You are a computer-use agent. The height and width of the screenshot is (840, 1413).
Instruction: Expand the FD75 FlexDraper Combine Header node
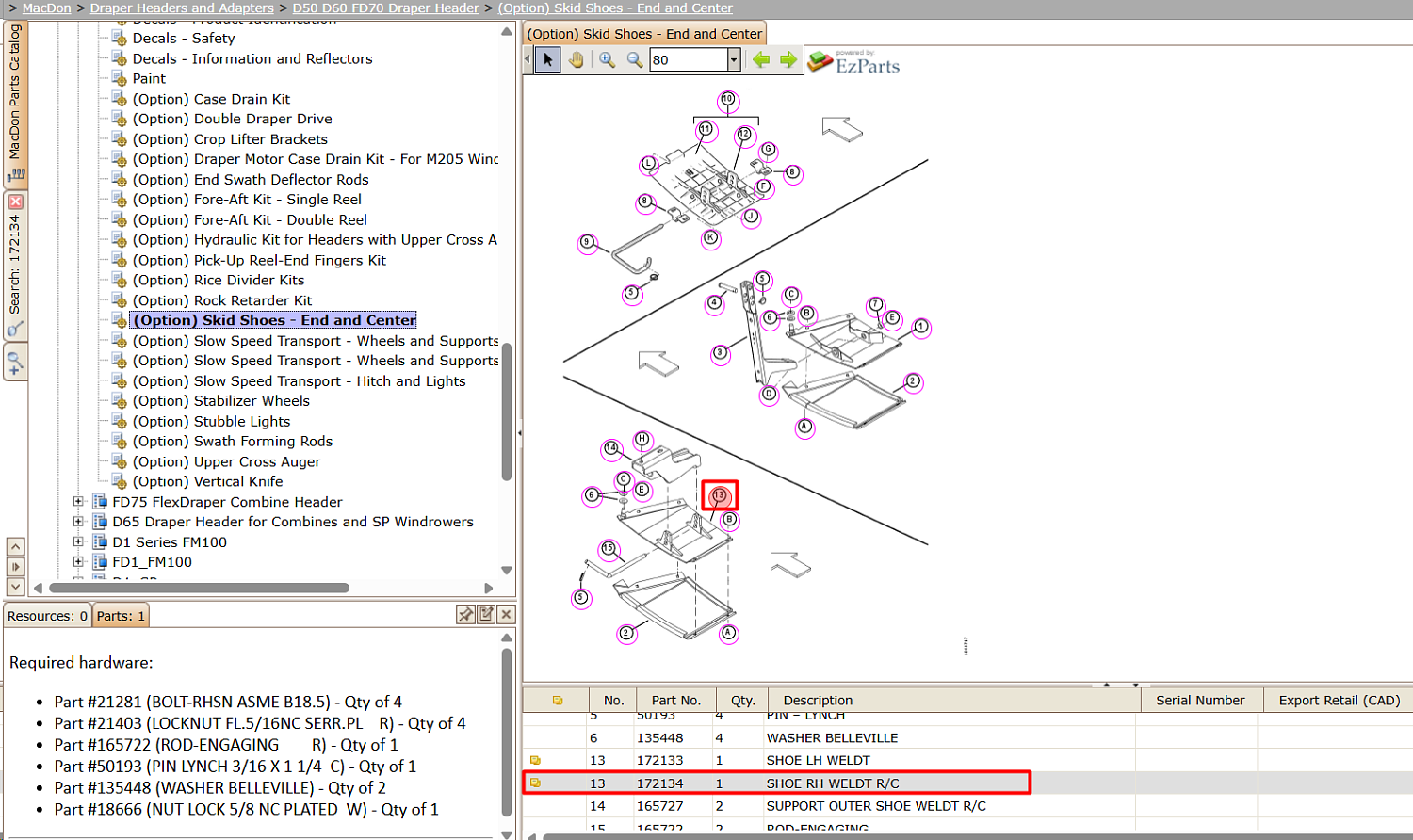tap(79, 502)
